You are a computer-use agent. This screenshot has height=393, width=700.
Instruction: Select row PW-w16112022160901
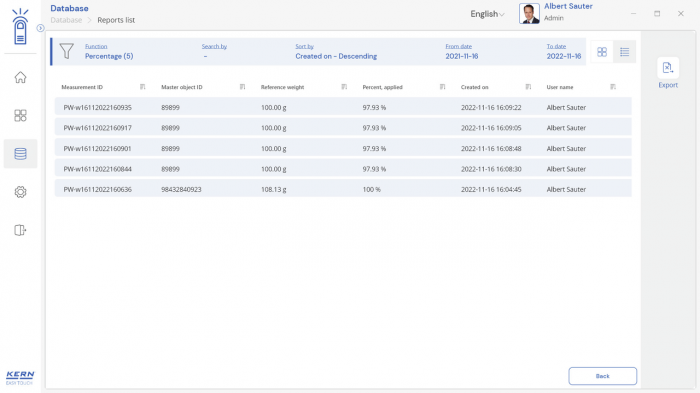343,148
